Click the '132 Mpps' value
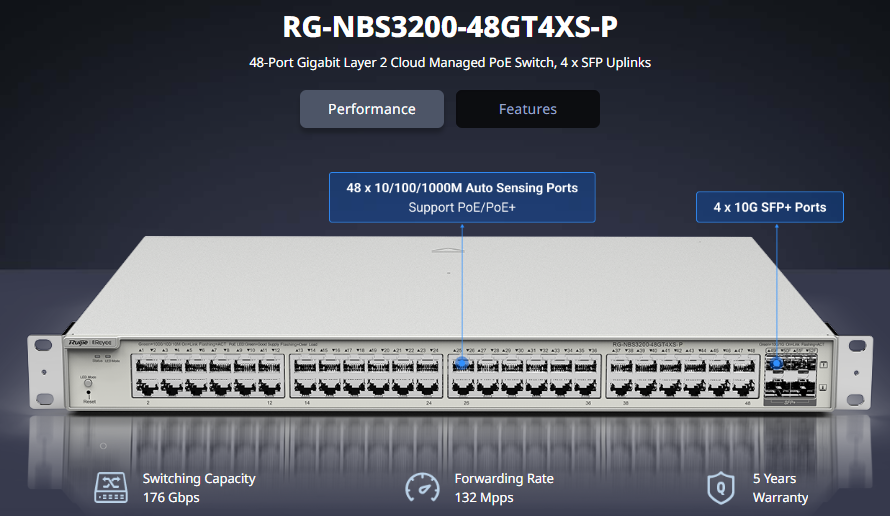 coord(484,497)
